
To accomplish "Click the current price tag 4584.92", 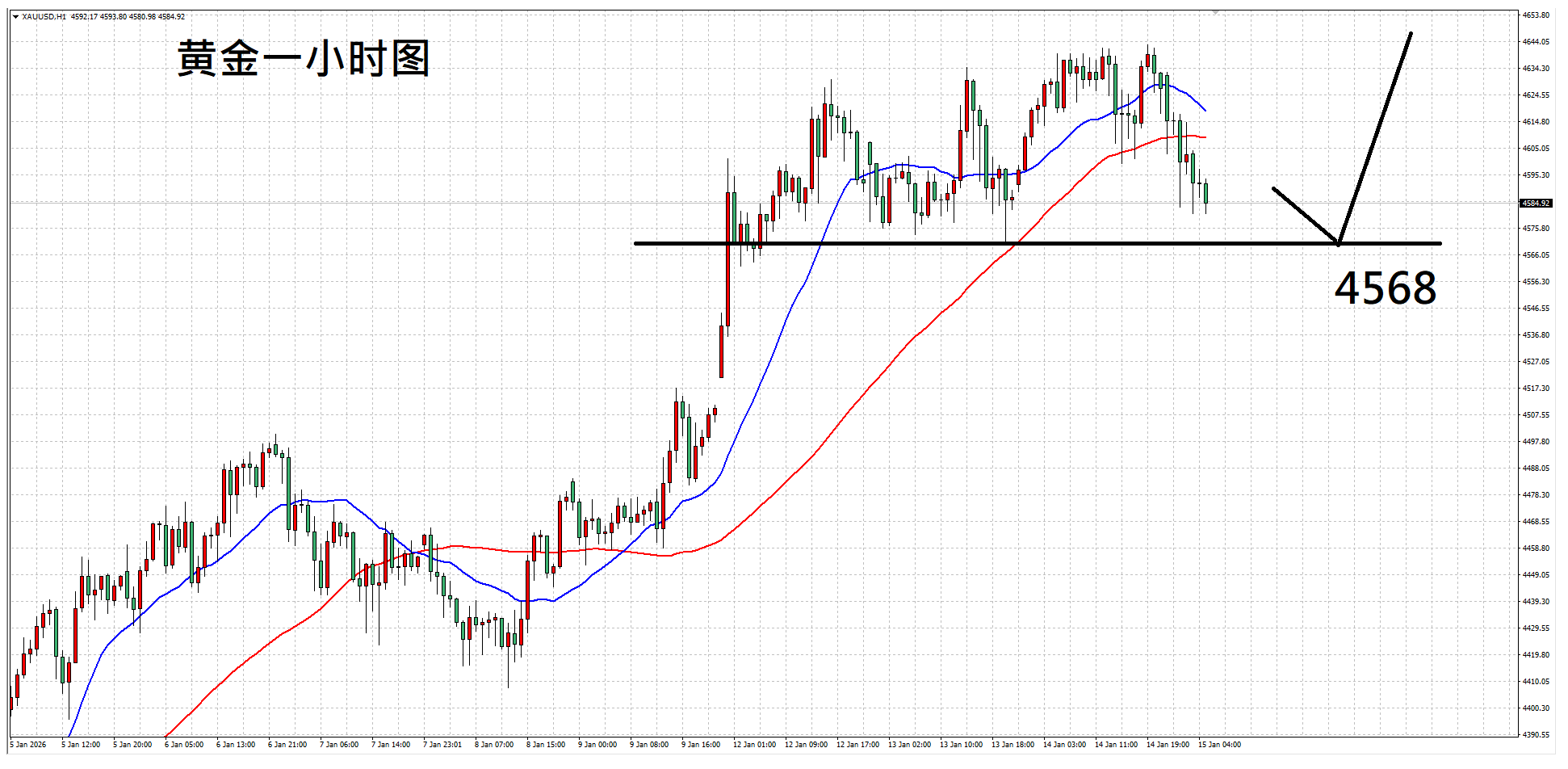I will pos(1536,204).
